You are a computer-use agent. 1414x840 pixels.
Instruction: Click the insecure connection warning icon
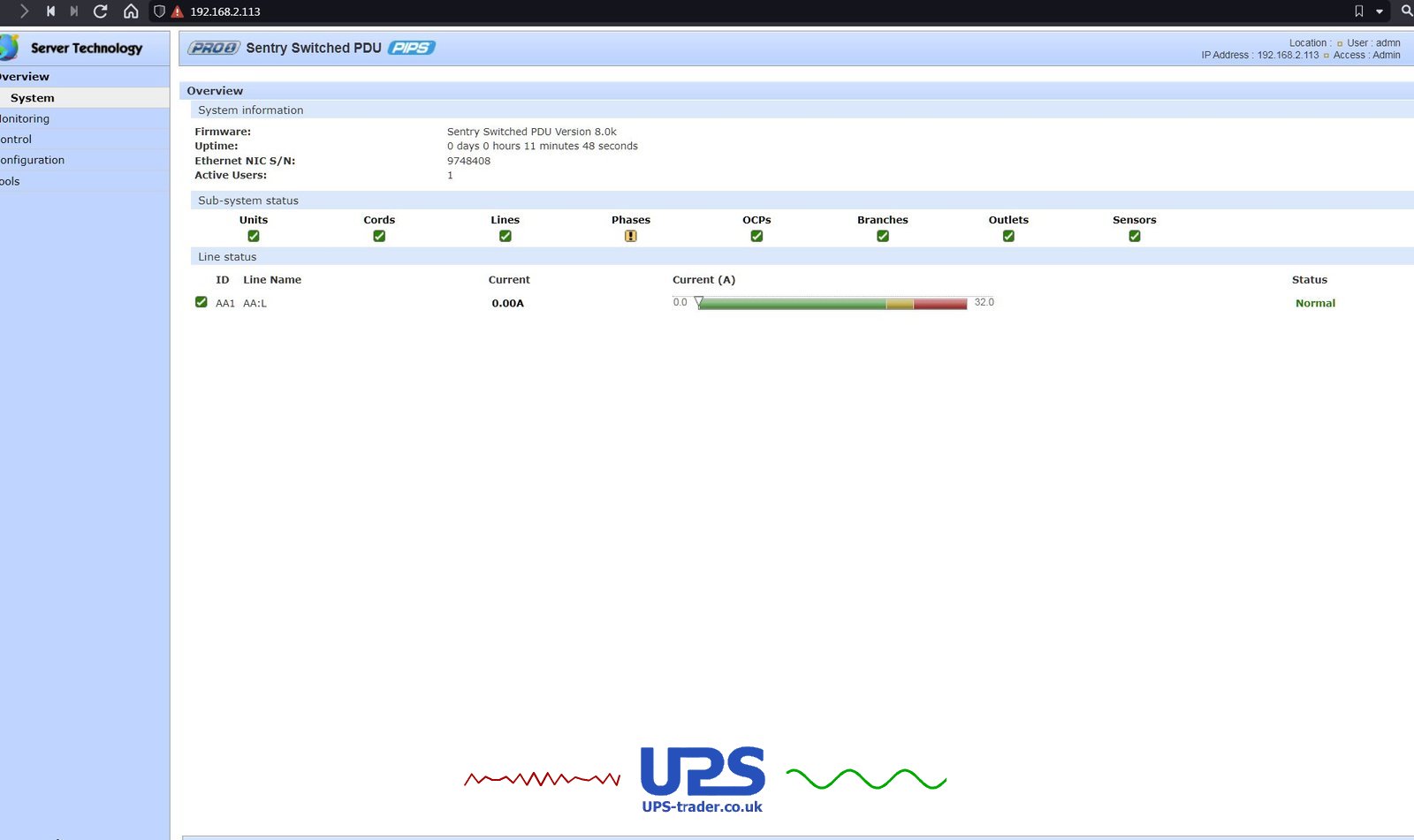tap(177, 11)
